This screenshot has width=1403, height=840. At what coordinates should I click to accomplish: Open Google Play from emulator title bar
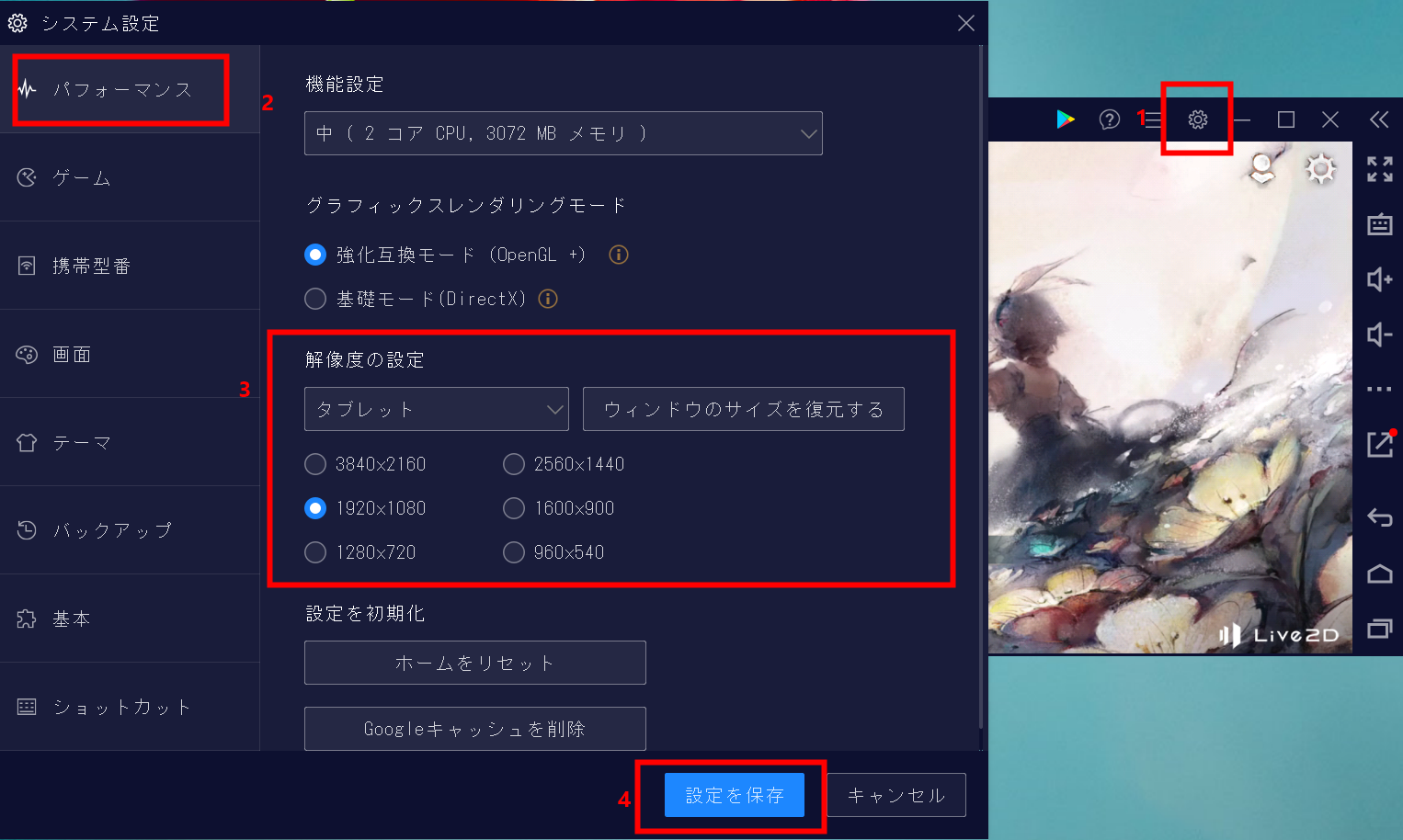coord(1066,119)
